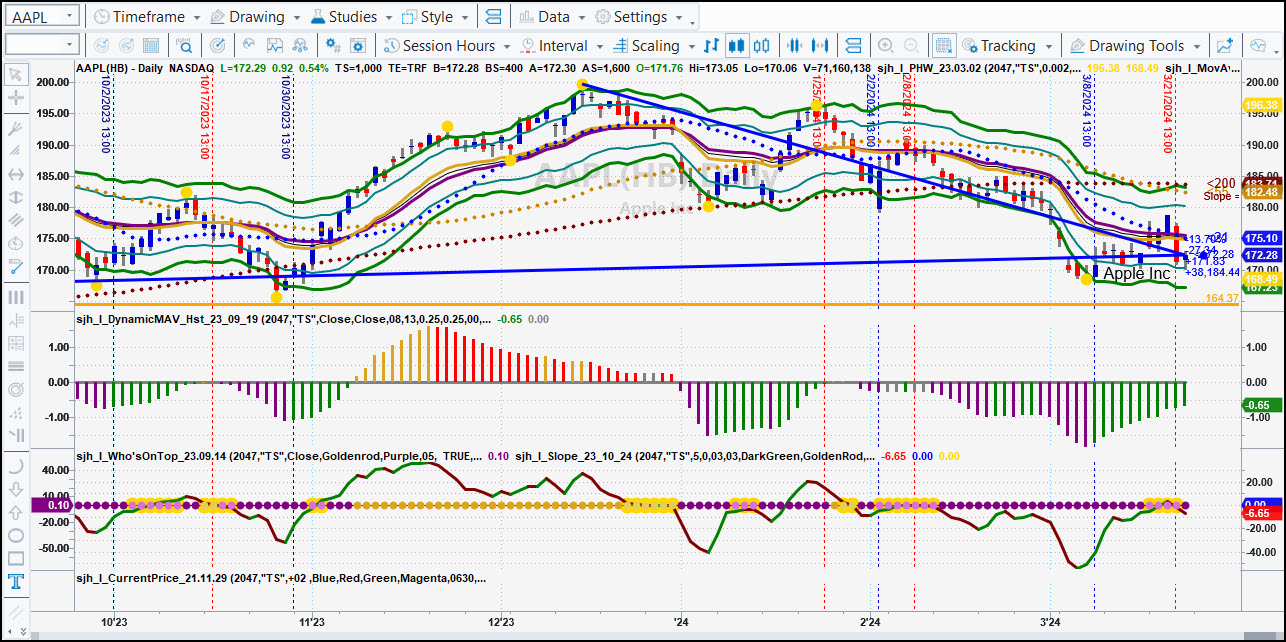Click the sjh_I_Who'sOnTop study label

click(x=280, y=456)
